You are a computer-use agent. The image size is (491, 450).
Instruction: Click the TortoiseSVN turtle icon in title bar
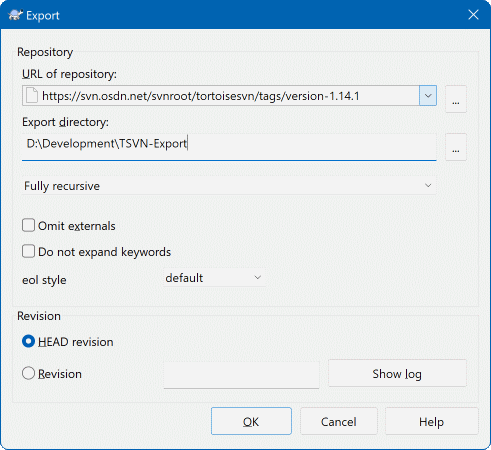coord(15,15)
